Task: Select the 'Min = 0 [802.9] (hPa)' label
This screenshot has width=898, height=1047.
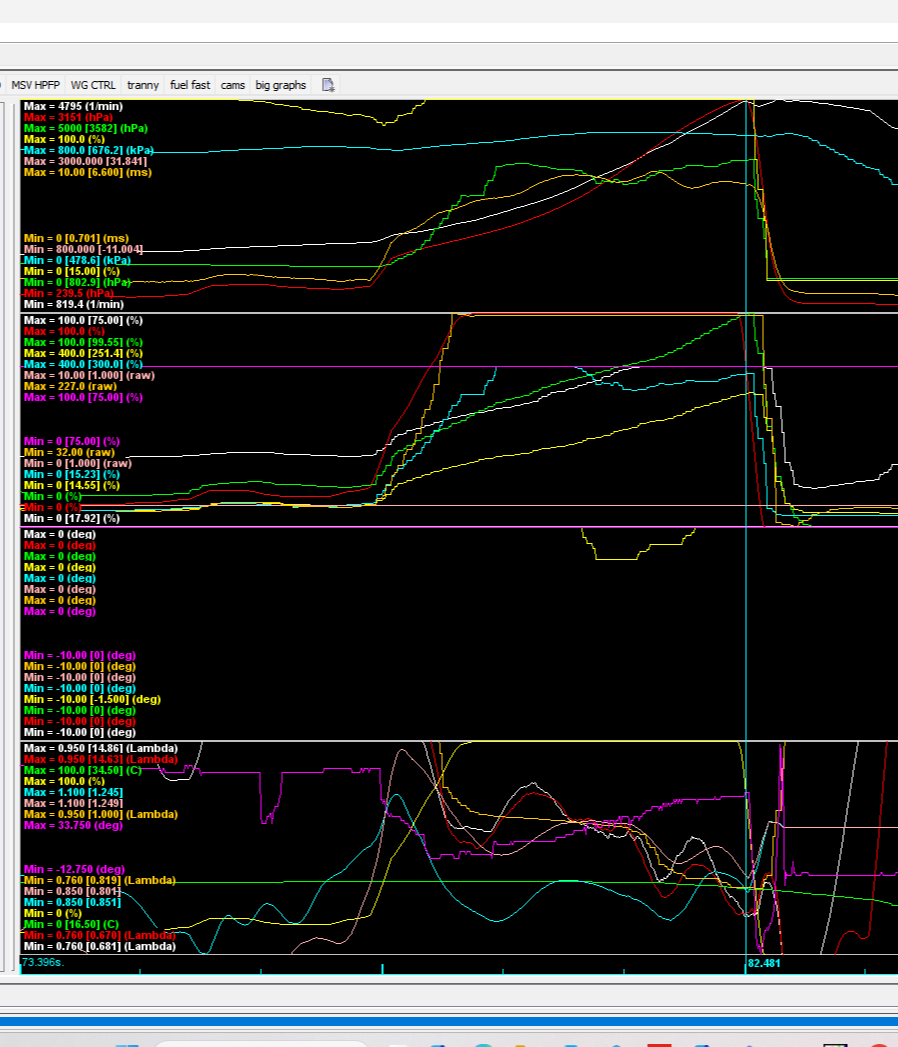Action: (77, 282)
